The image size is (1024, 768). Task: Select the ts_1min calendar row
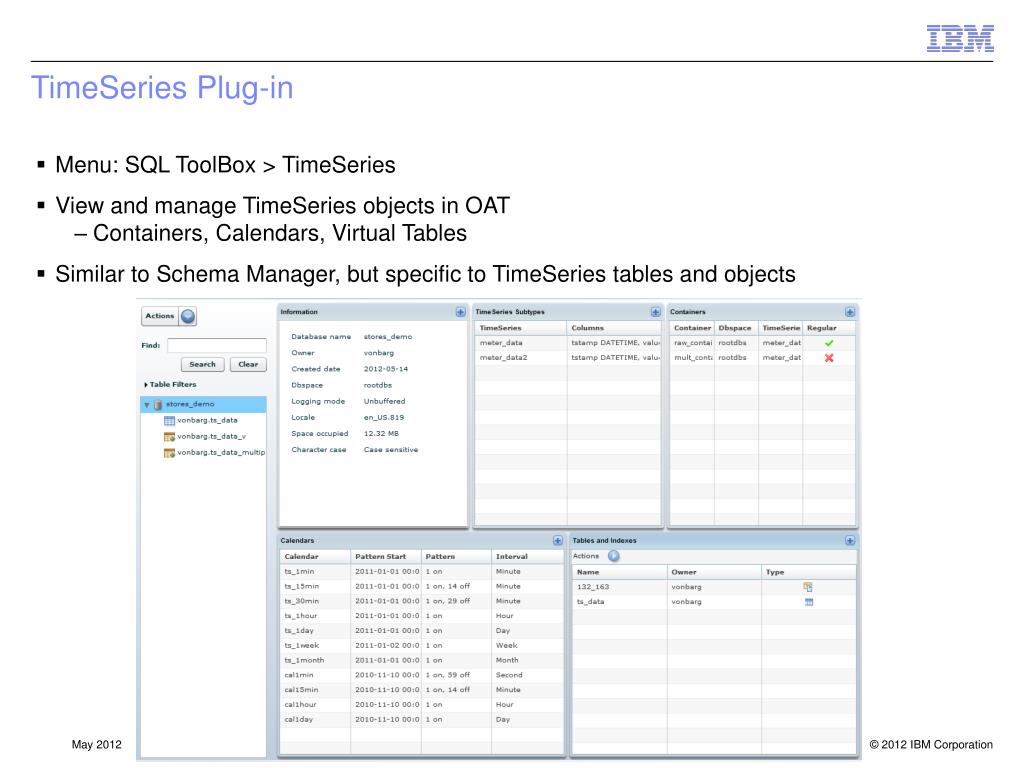(x=421, y=571)
